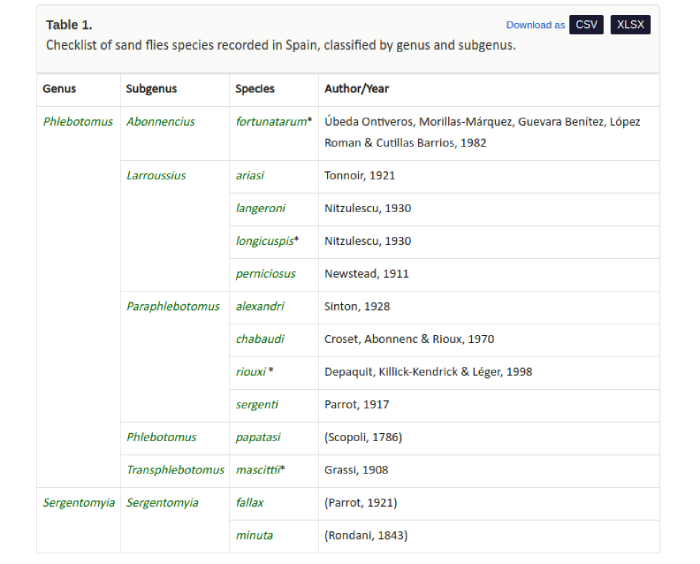The height and width of the screenshot is (564, 700).
Task: Open the papatasi species entry
Action: tap(258, 437)
